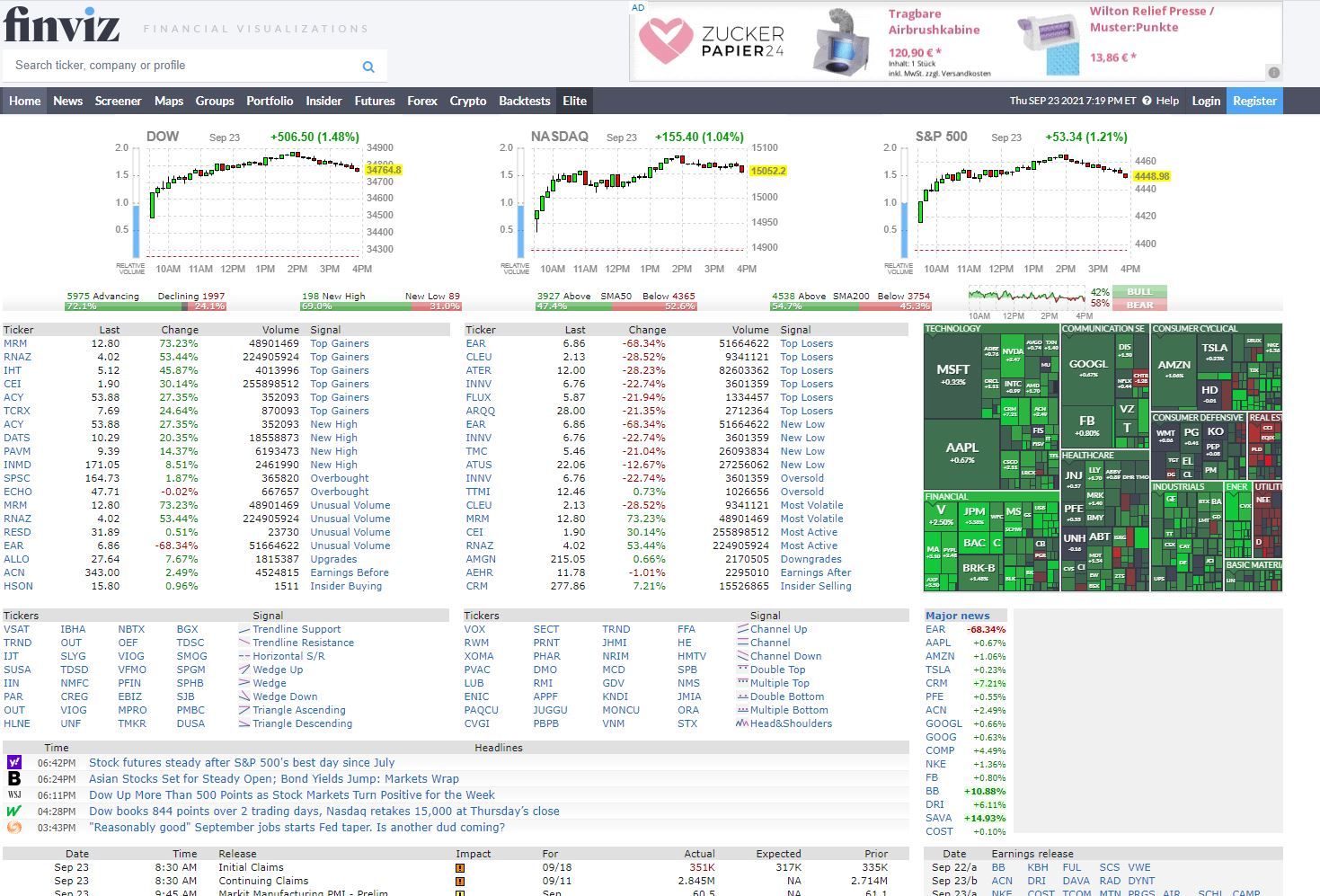Open headline about stock futures steady
The width and height of the screenshot is (1320, 896).
tap(242, 762)
